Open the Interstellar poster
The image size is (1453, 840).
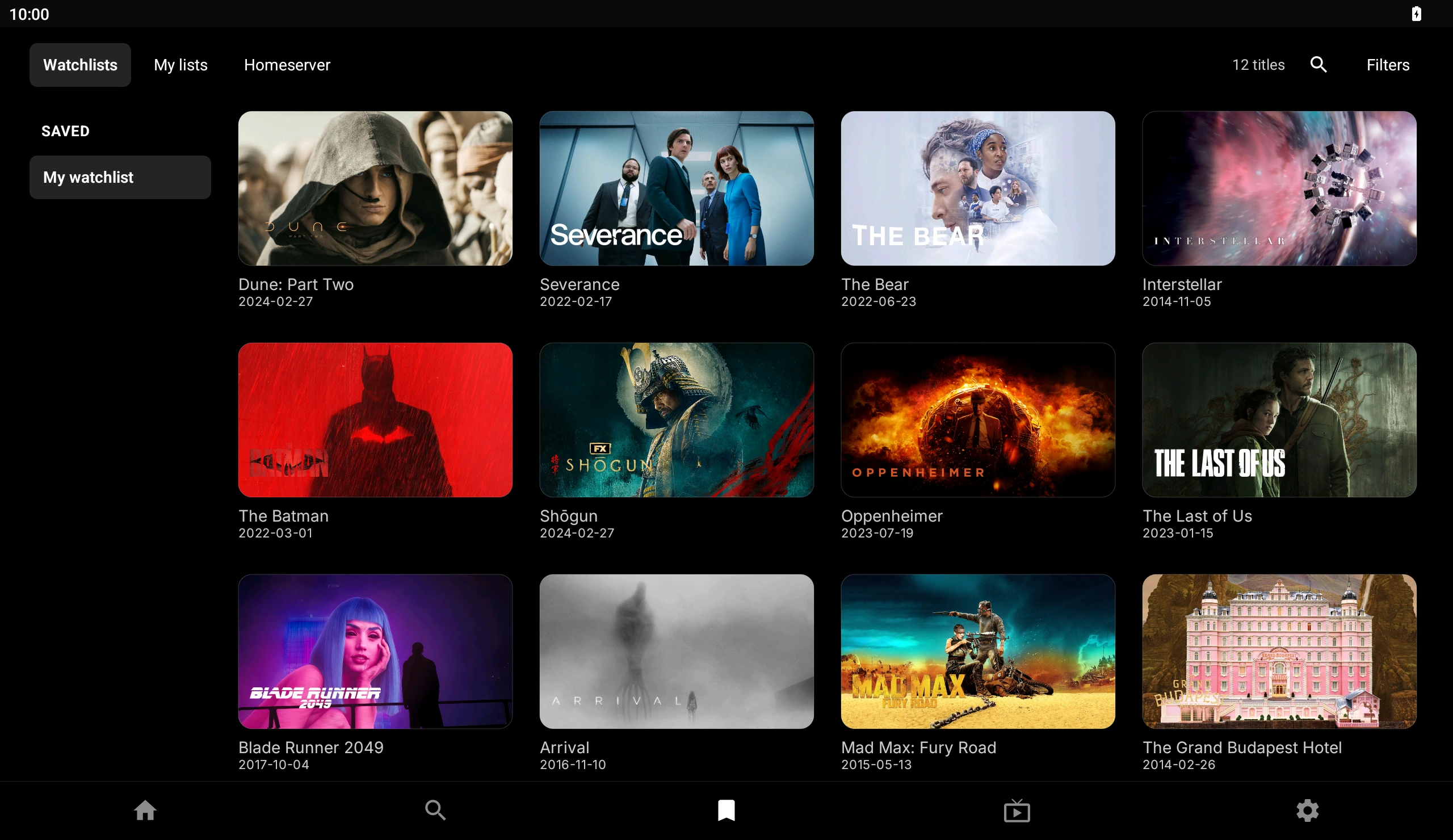1279,188
